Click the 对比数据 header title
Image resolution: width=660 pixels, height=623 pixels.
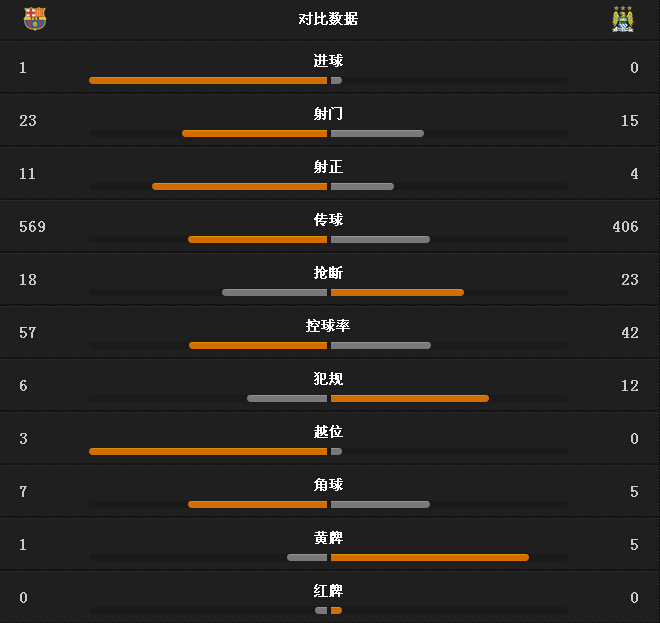(328, 19)
